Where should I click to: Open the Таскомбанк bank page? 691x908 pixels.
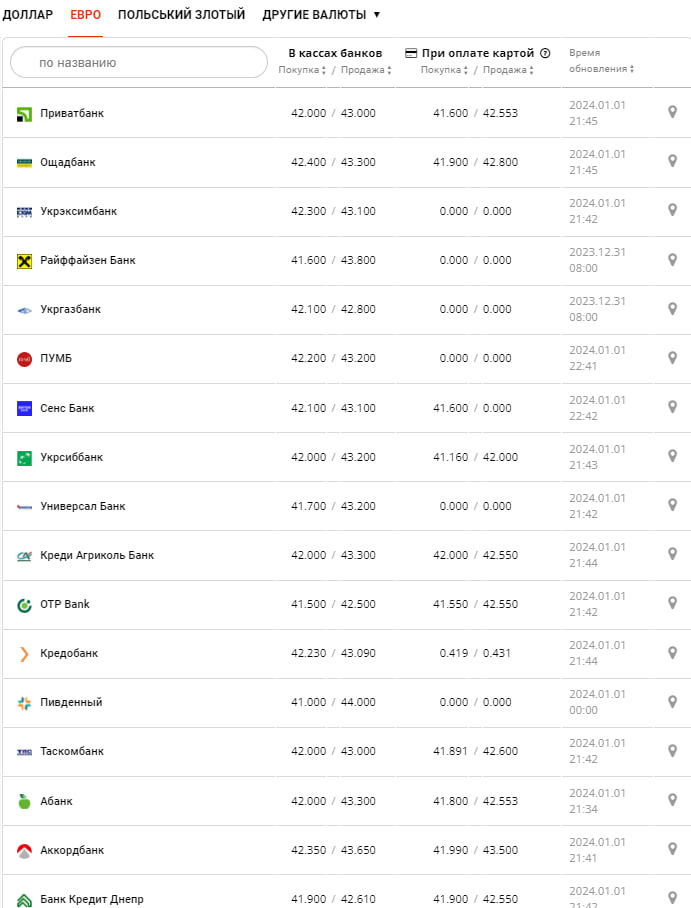coord(72,751)
